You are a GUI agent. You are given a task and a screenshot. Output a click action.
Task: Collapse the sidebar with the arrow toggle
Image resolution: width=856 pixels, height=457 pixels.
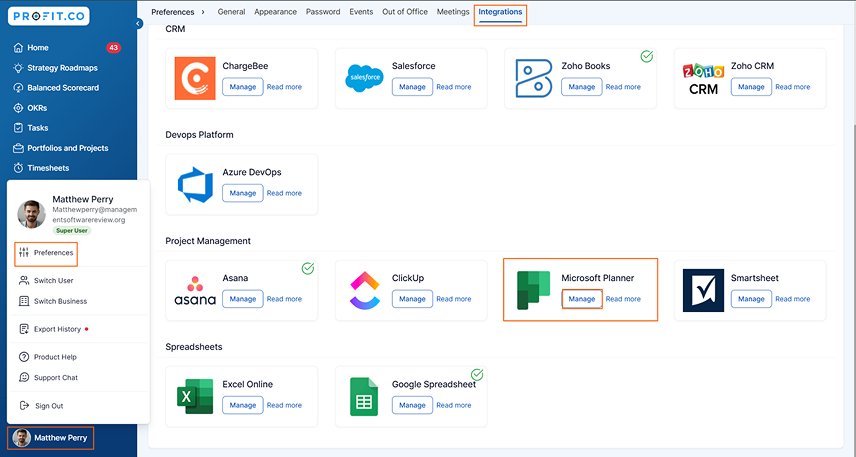139,23
